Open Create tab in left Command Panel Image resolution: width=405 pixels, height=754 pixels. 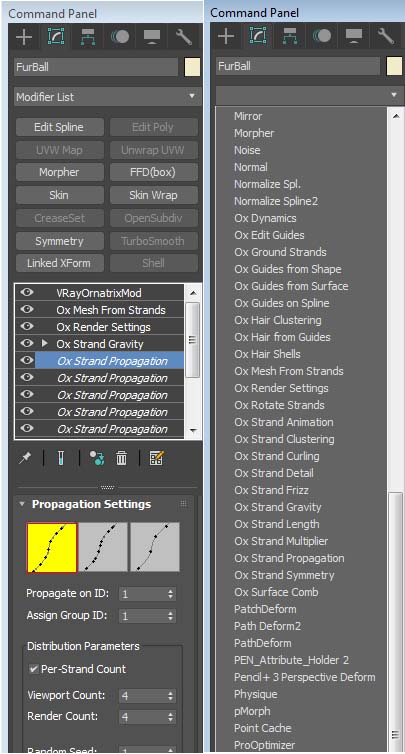pos(24,37)
